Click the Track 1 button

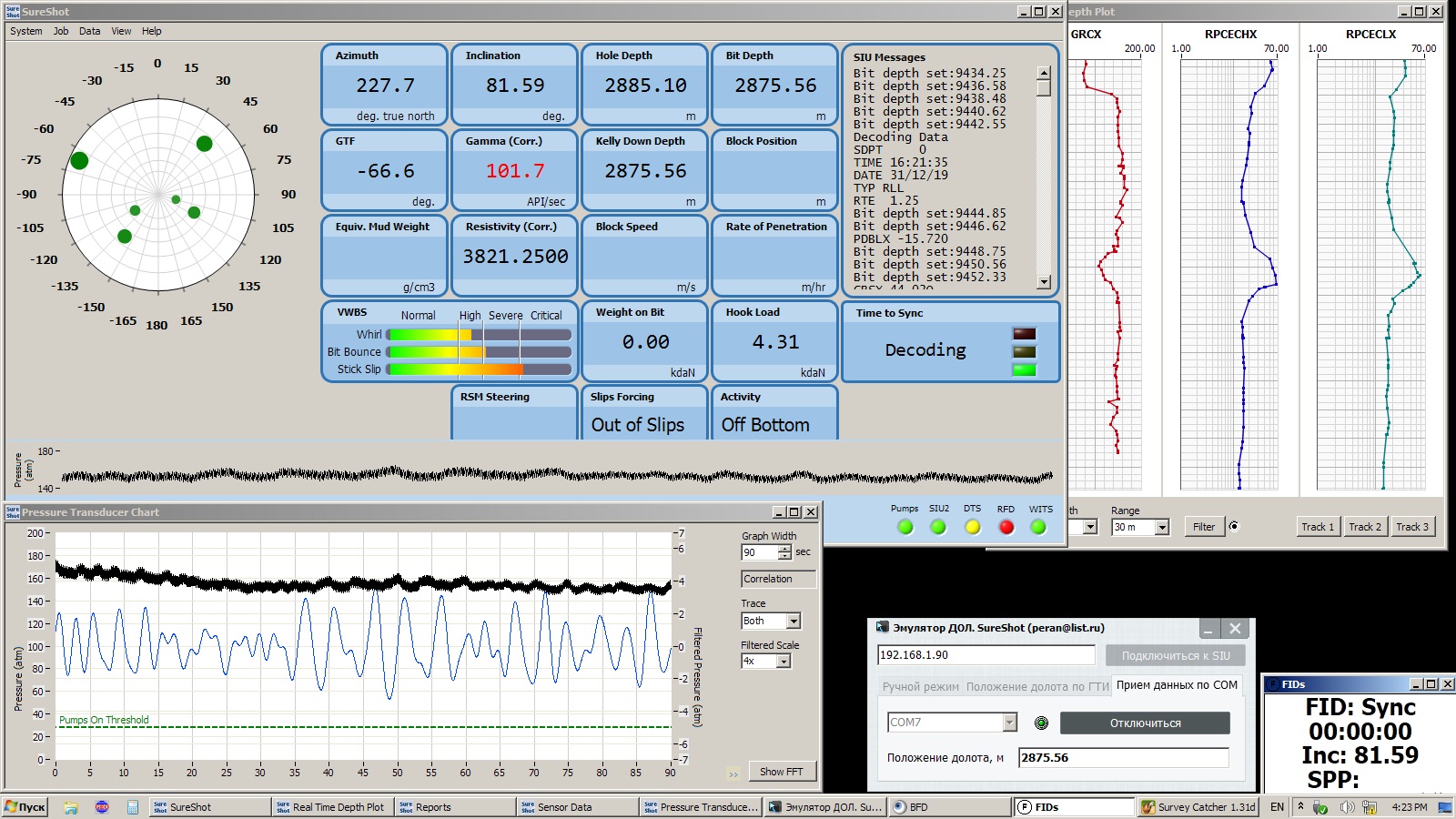(x=1318, y=527)
